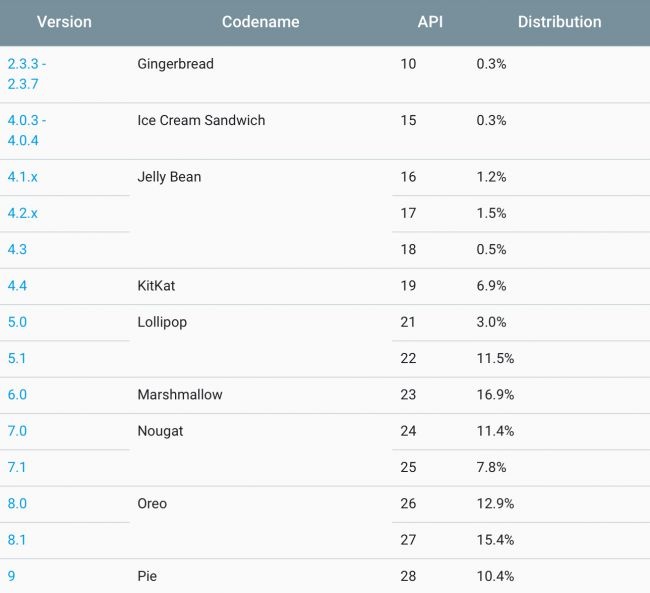The image size is (650, 593).
Task: Open the 7.1 version link
Action: coord(17,467)
